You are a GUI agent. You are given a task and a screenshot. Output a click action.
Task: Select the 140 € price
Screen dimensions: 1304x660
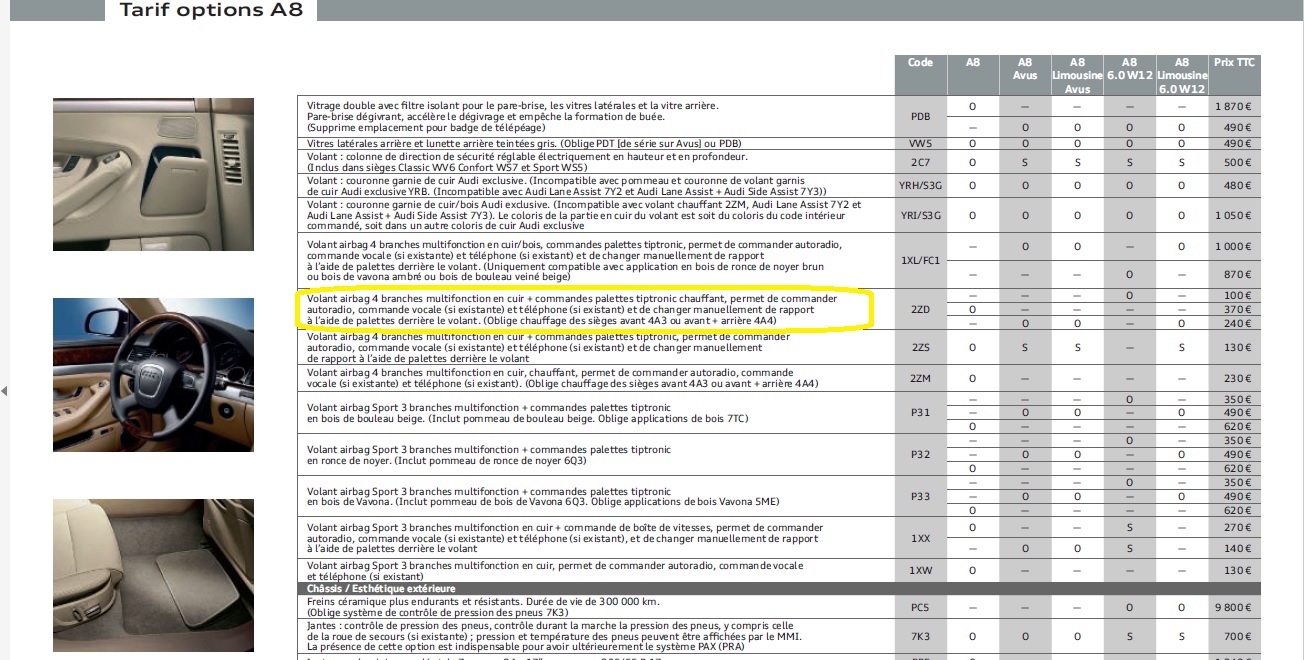coord(1238,549)
